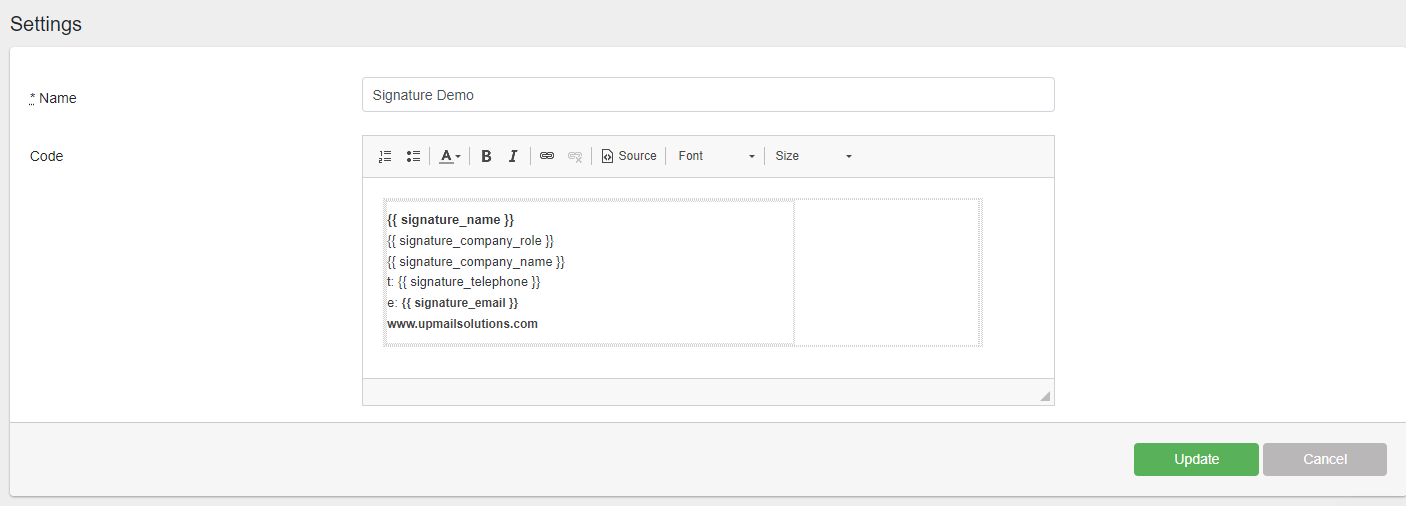The image size is (1406, 506).
Task: Remove link with Unlink icon
Action: (x=575, y=156)
